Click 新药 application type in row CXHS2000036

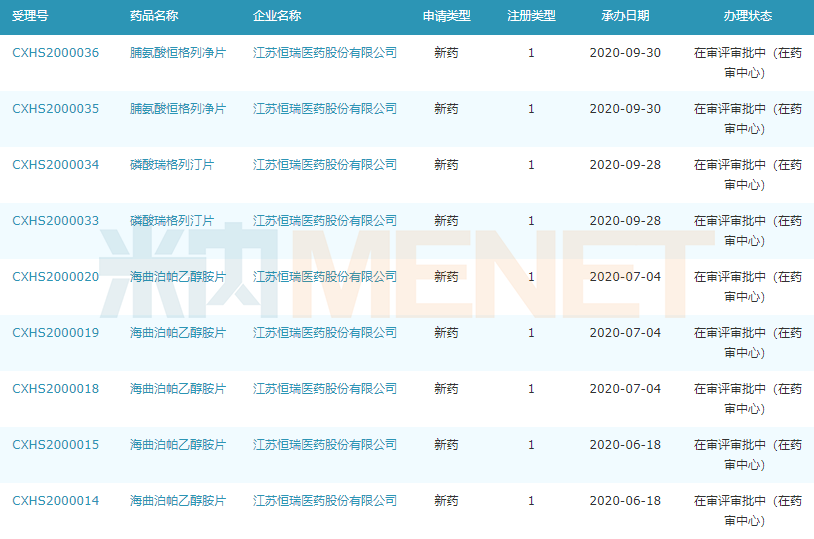(x=446, y=52)
